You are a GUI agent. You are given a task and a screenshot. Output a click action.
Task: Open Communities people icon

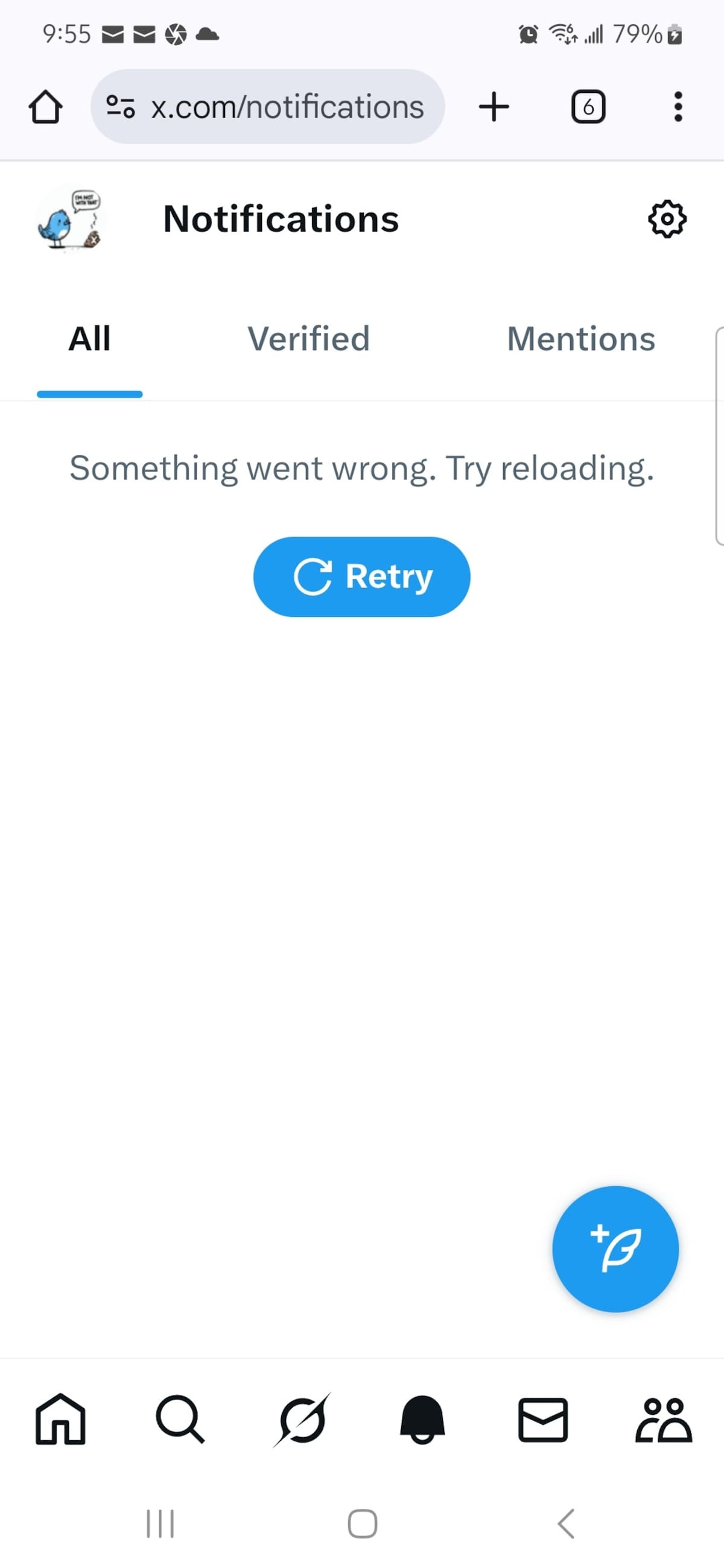click(664, 1420)
